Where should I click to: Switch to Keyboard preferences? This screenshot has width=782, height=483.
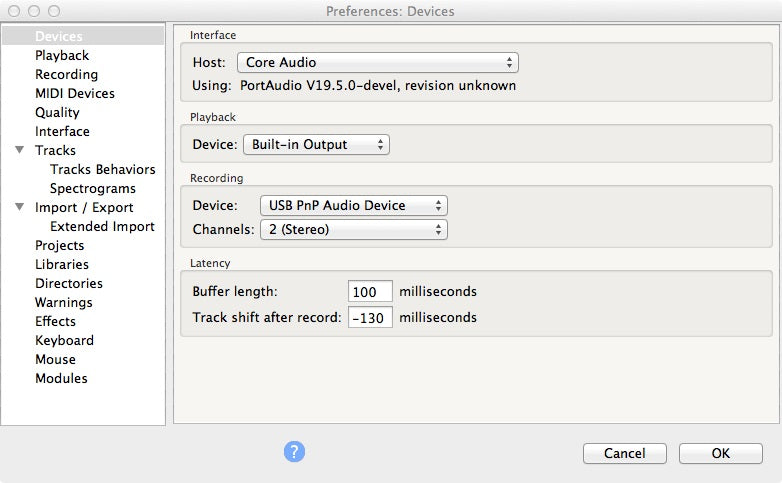[64, 341]
